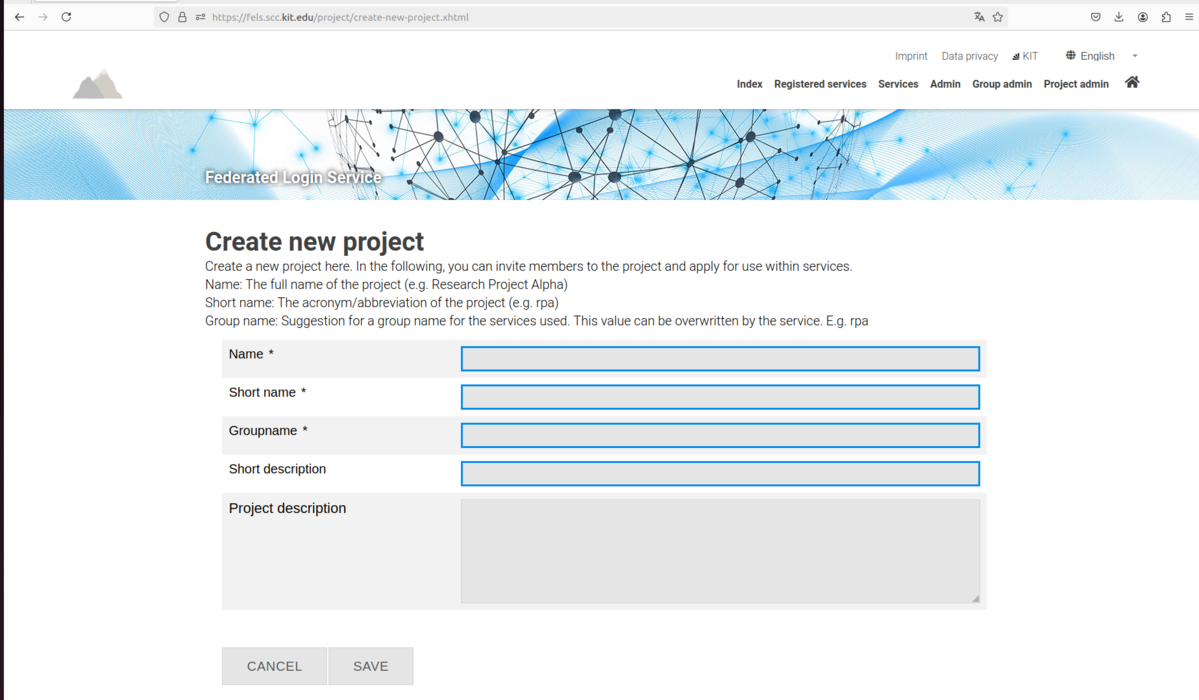Screen dimensions: 1199x700
Task: Go back with the browser back arrow
Action: click(x=19, y=17)
